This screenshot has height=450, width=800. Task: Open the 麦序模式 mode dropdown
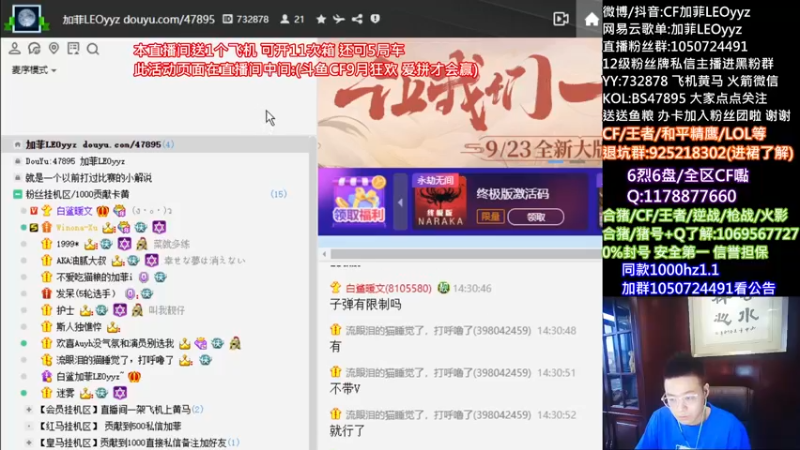coord(34,70)
